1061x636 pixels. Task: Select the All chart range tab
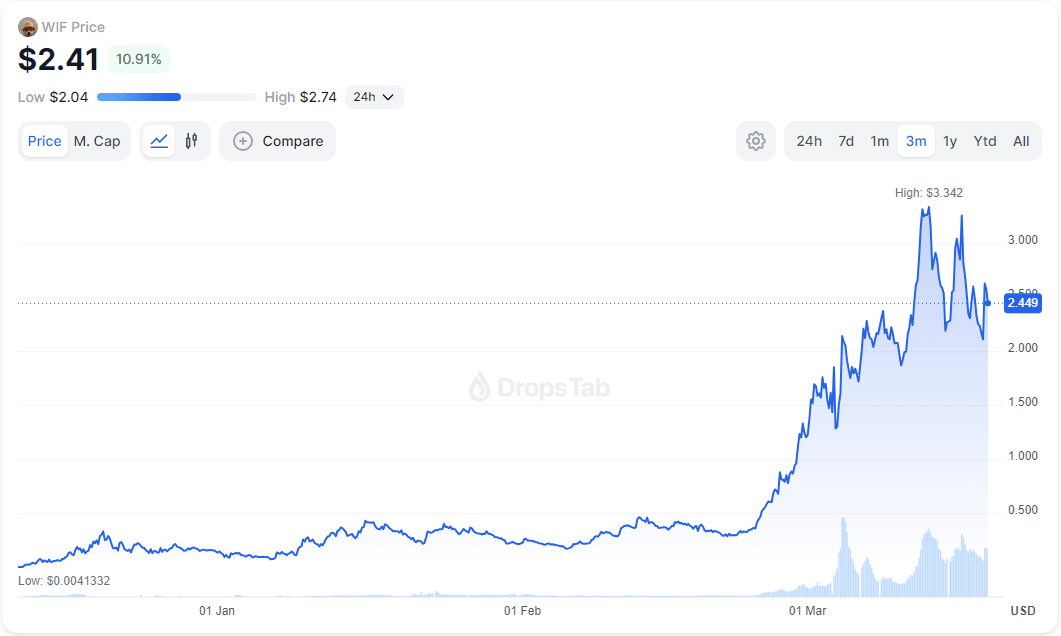(1021, 141)
